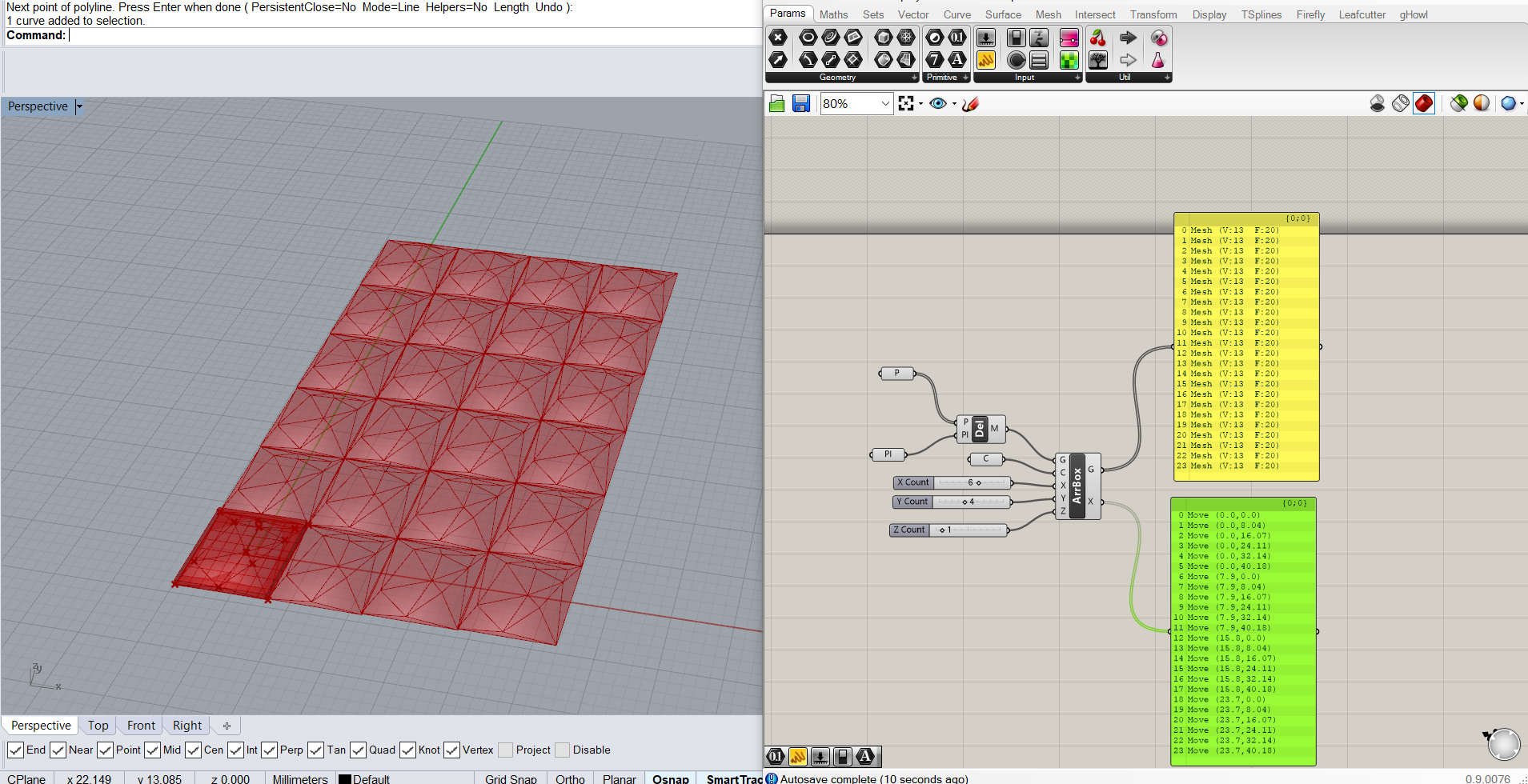Toggle the Mid osnap checkbox

152,750
